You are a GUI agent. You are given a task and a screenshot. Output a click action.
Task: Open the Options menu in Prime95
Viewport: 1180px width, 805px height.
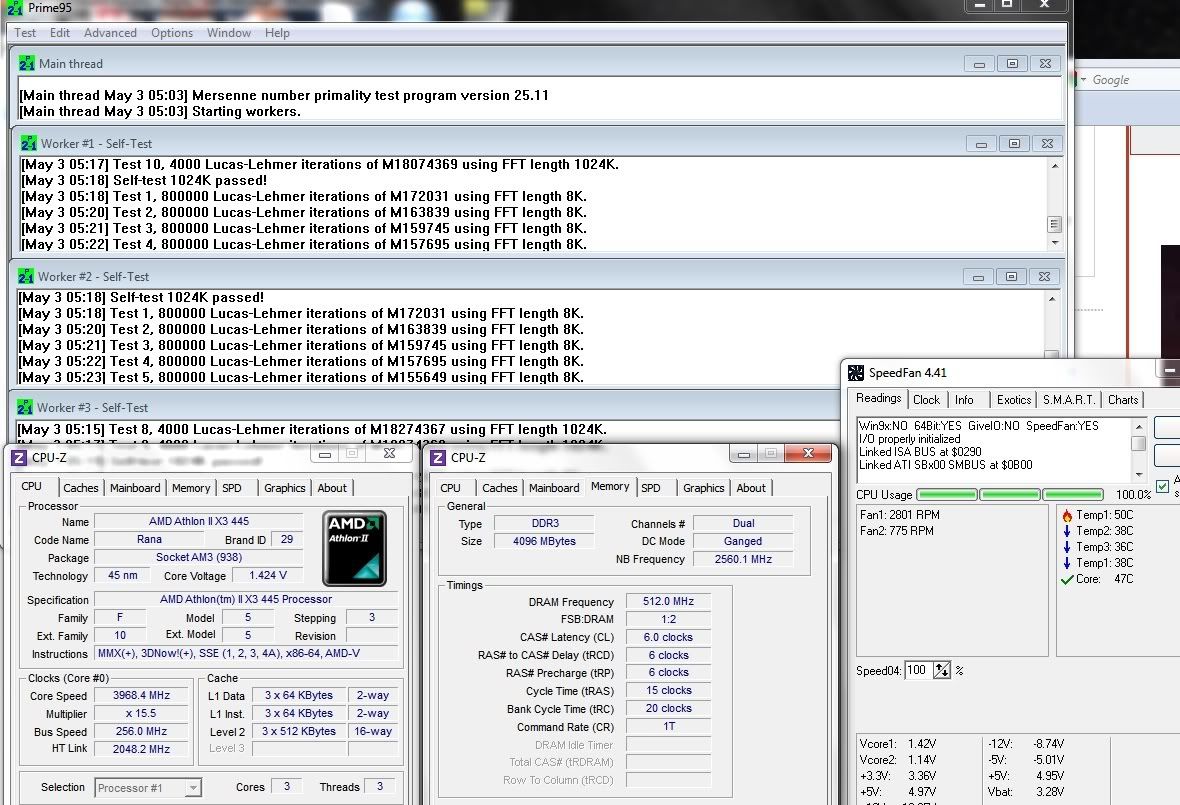tap(172, 33)
